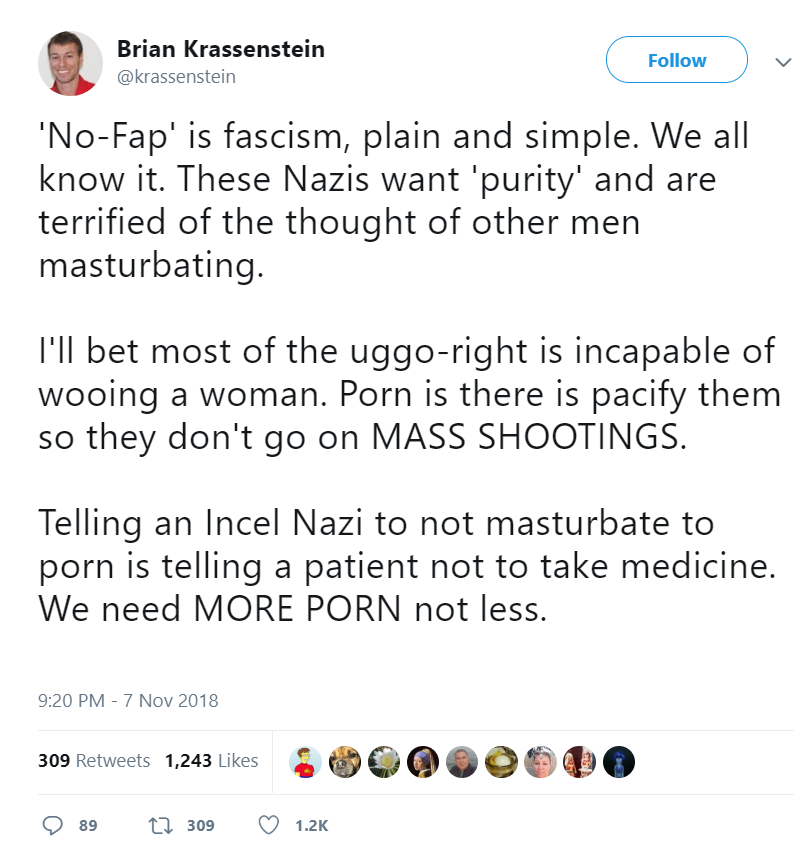Open the 9:20 PM timestamp link
Image resolution: width=808 pixels, height=849 pixels.
point(128,701)
